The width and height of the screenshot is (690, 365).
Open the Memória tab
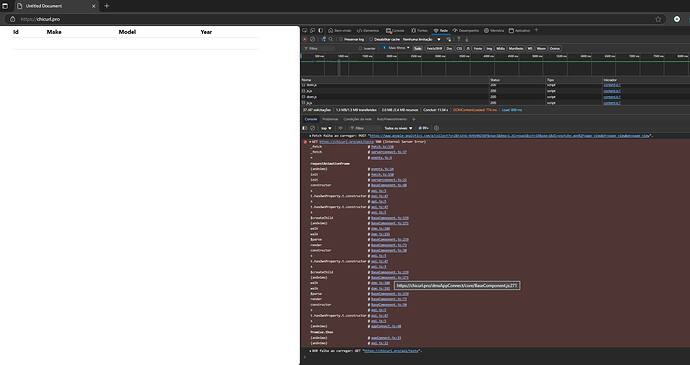(x=495, y=30)
